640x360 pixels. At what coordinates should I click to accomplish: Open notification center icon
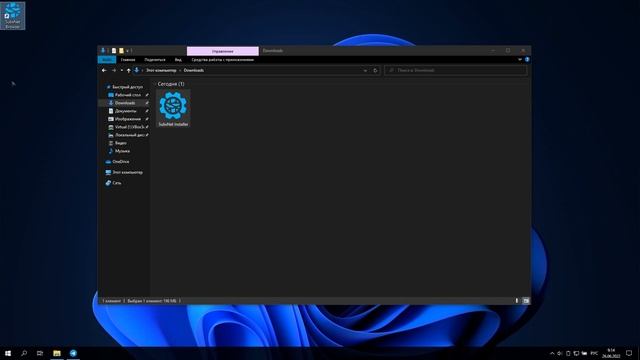pyautogui.click(x=629, y=353)
